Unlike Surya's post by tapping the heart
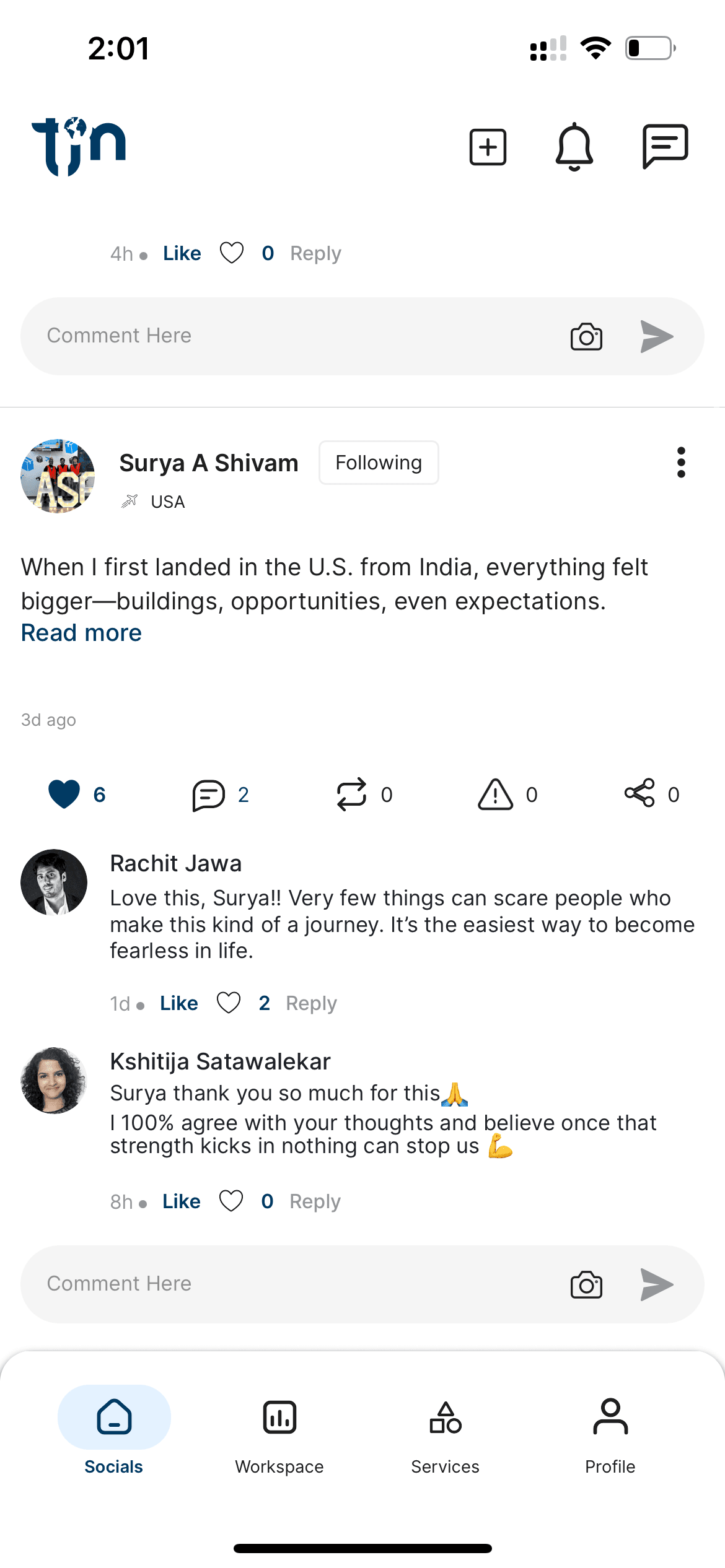725x1568 pixels. point(63,793)
